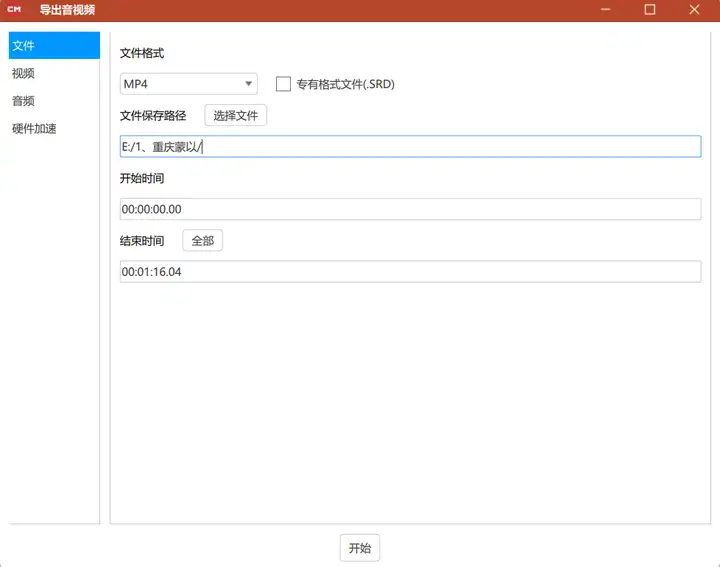The image size is (720, 567).
Task: Click the 文件格式 label text
Action: (142, 53)
